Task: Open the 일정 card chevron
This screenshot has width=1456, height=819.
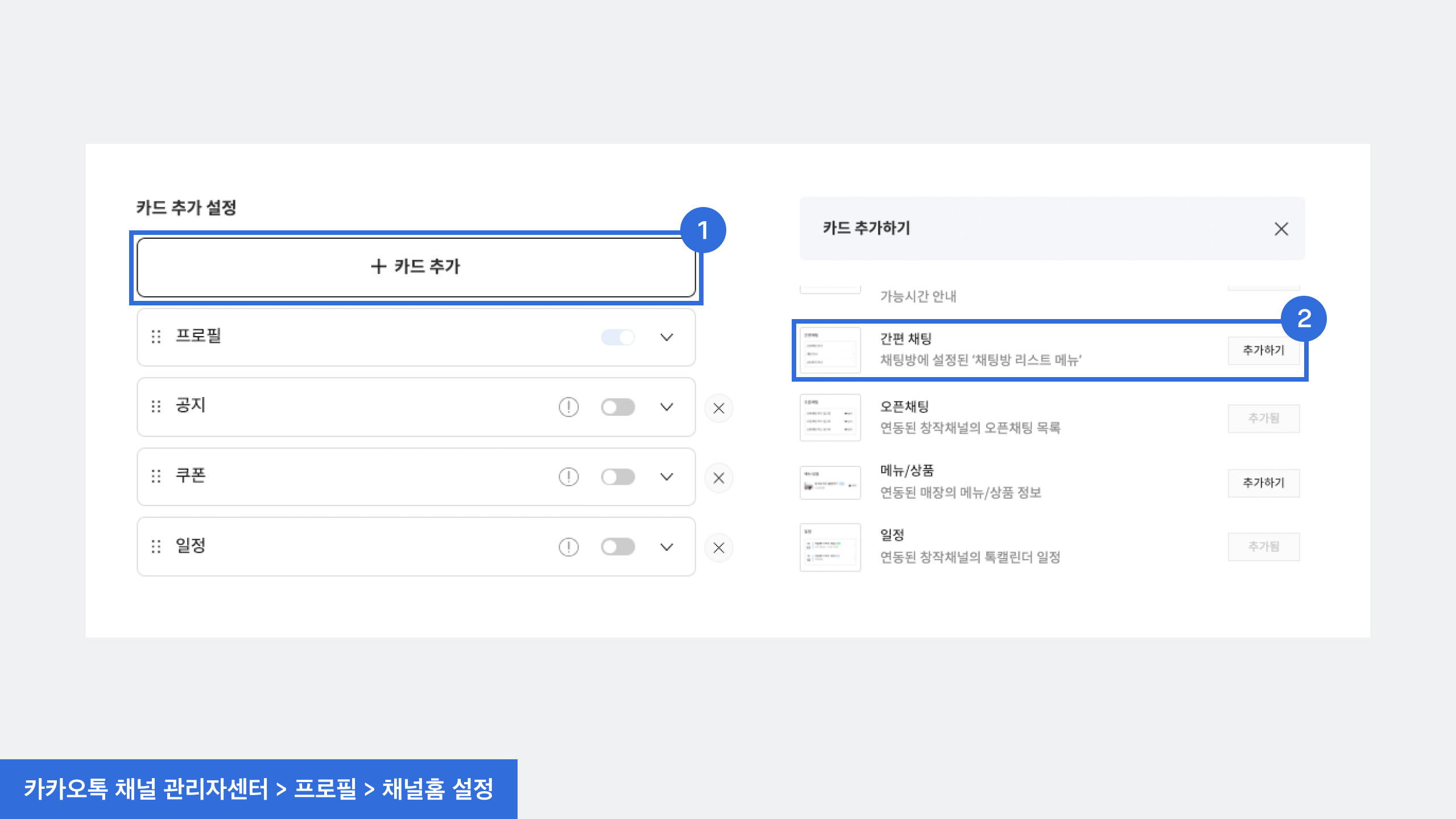Action: (x=667, y=547)
